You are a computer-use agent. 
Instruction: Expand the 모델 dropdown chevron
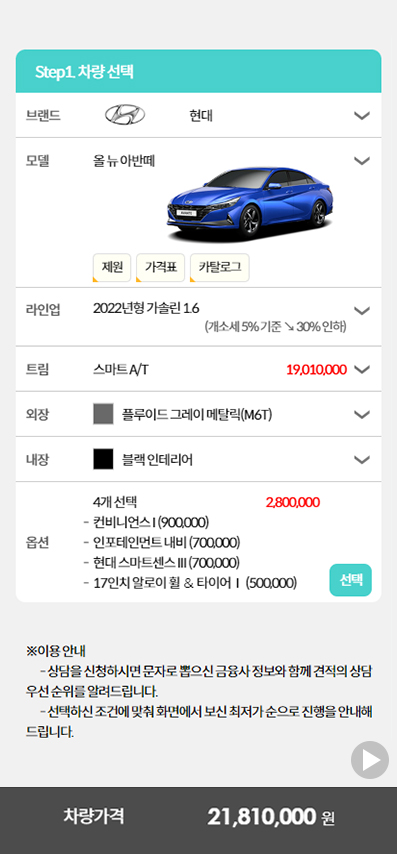362,161
